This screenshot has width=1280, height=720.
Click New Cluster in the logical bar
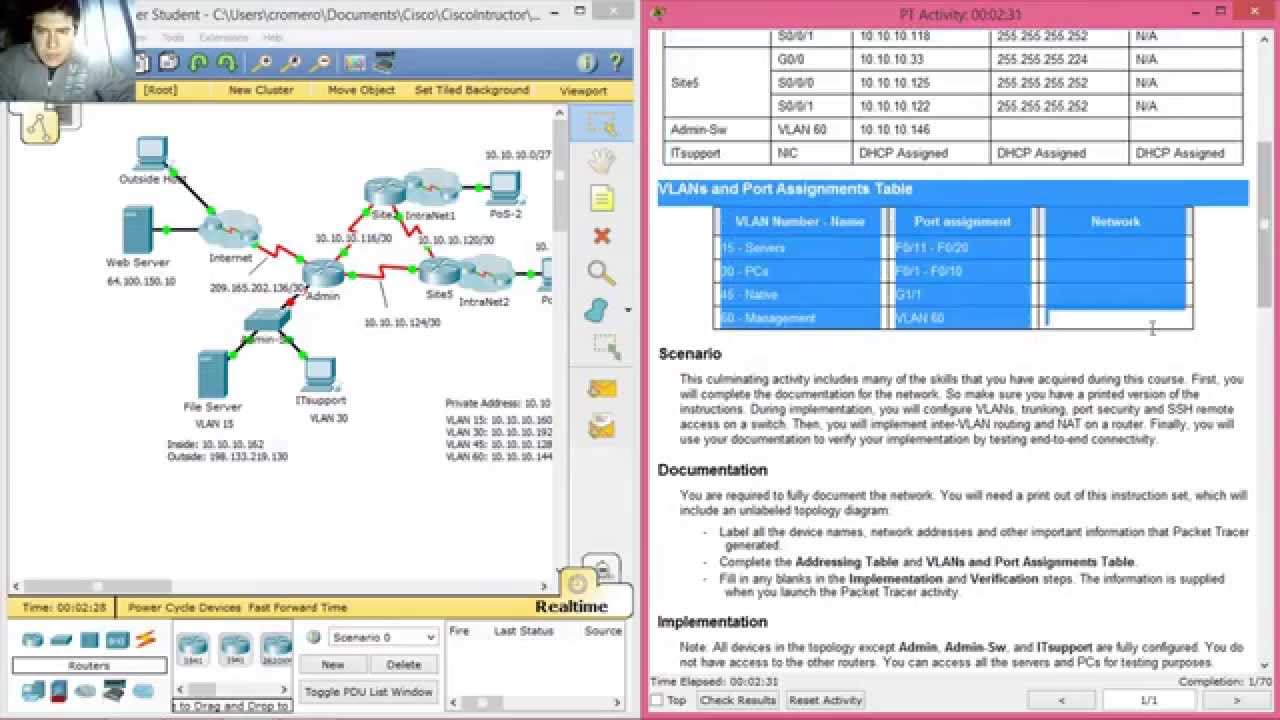[x=261, y=90]
